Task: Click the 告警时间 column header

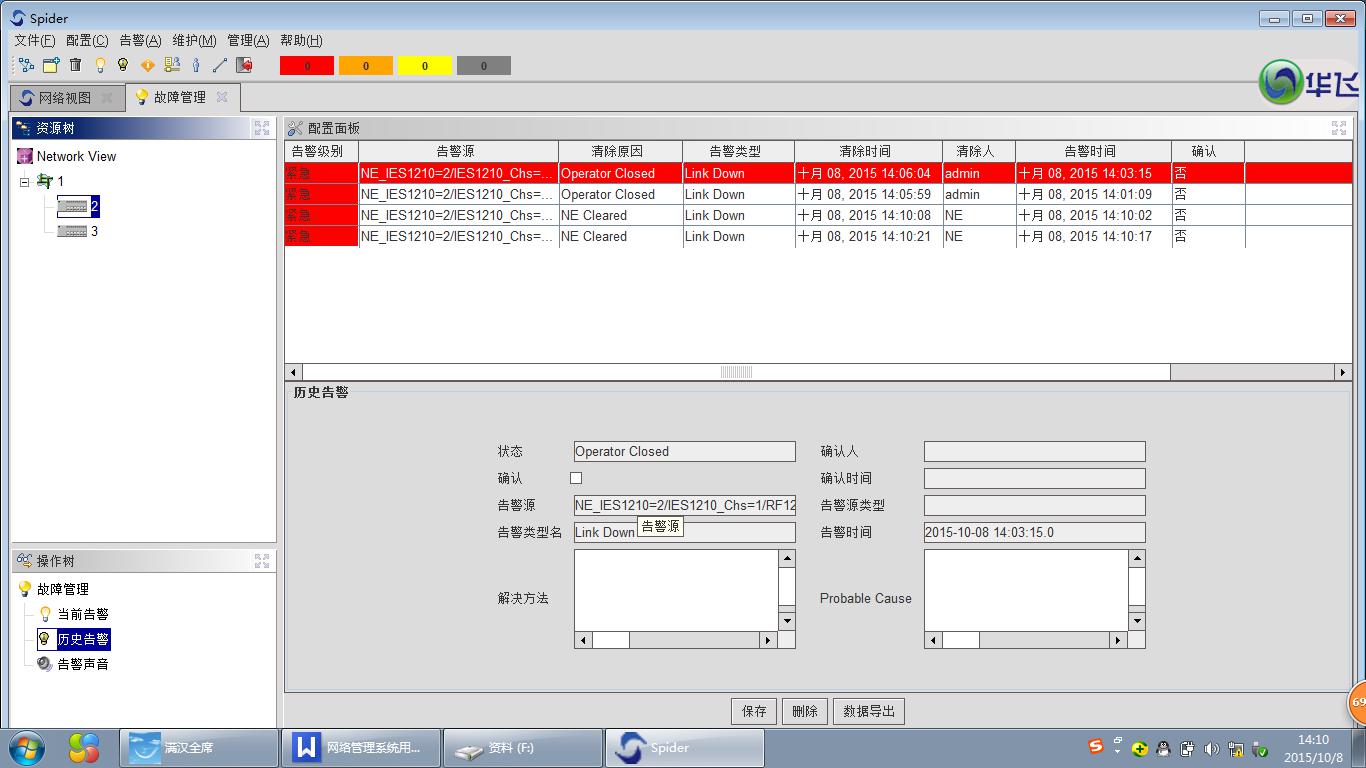Action: (1091, 151)
